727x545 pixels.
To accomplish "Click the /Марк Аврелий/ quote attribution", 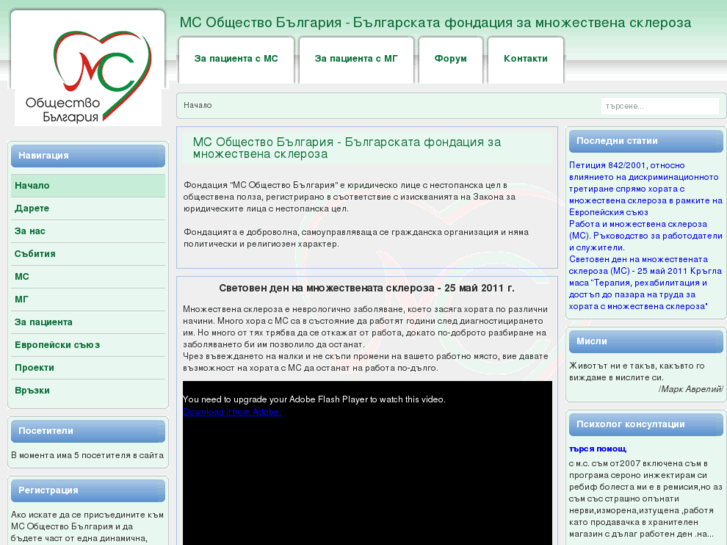I will [690, 389].
